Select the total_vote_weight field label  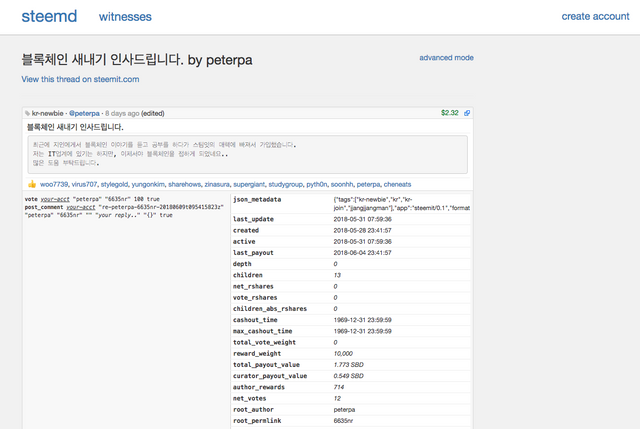(x=264, y=342)
